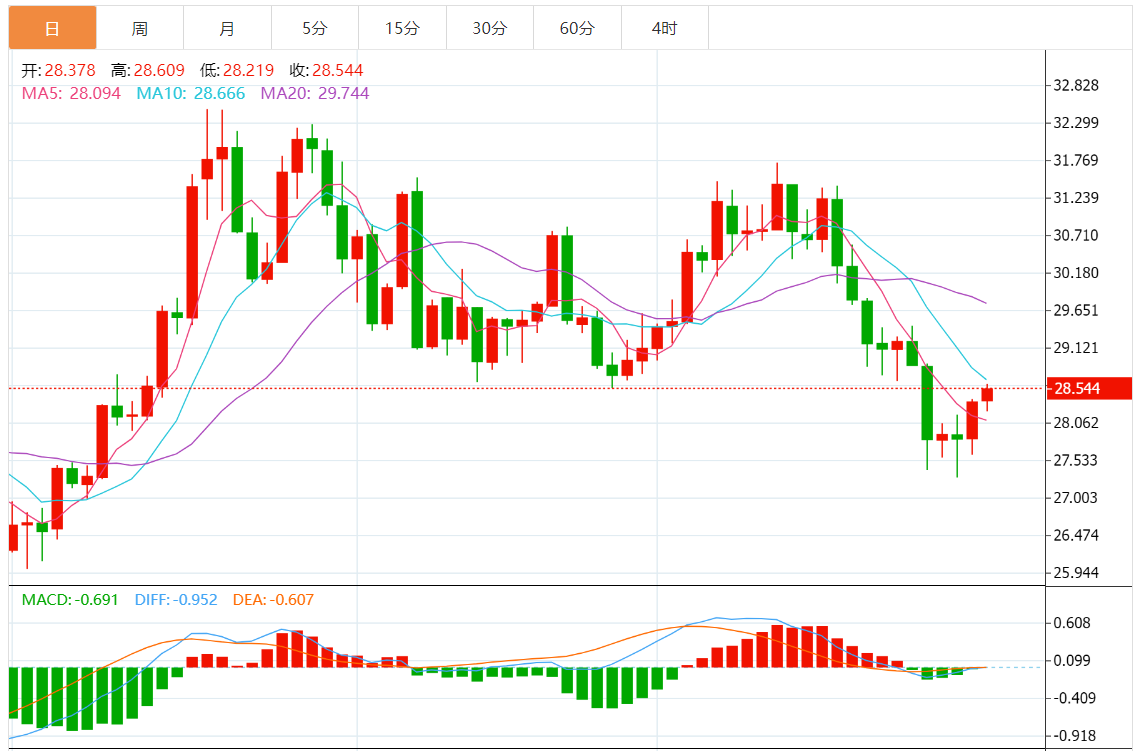Image resolution: width=1143 pixels, height=751 pixels.
Task: Click the MA5: 28.094 indicator label
Action: tap(71, 93)
